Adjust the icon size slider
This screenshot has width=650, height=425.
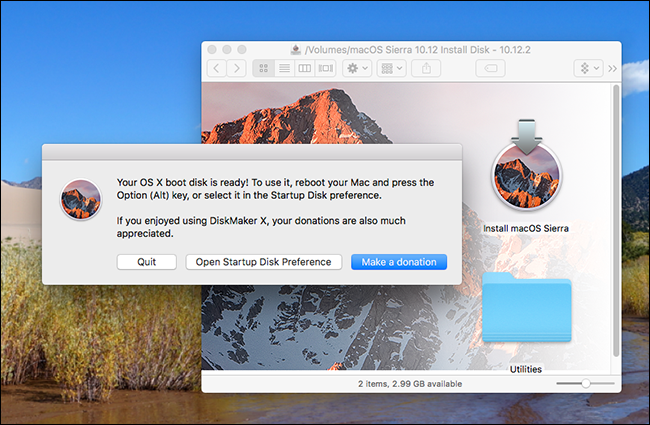point(585,384)
